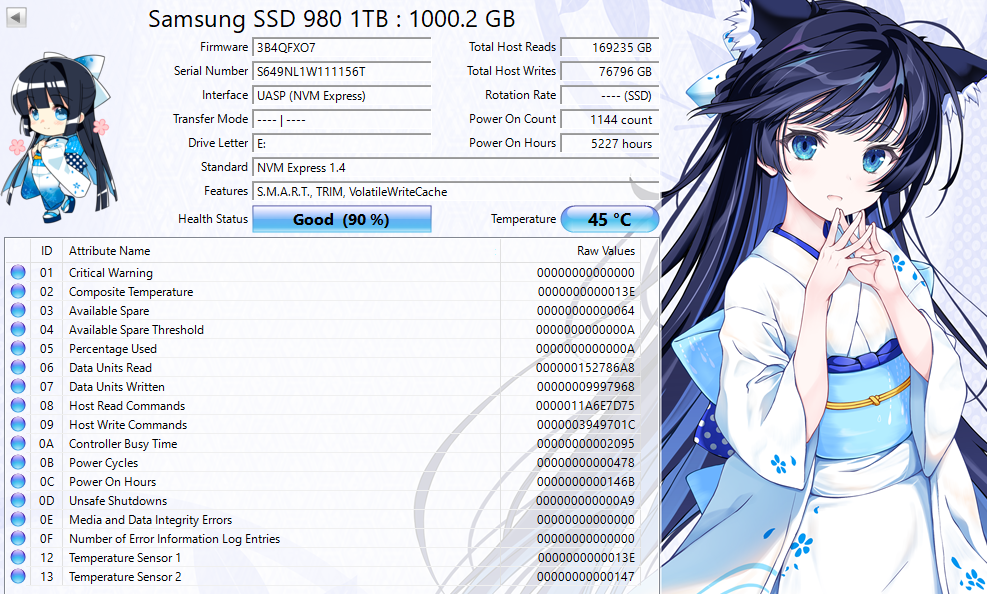Click the Unsafe Shutdowns attribute name
Screen dimensions: 987x594
click(118, 500)
